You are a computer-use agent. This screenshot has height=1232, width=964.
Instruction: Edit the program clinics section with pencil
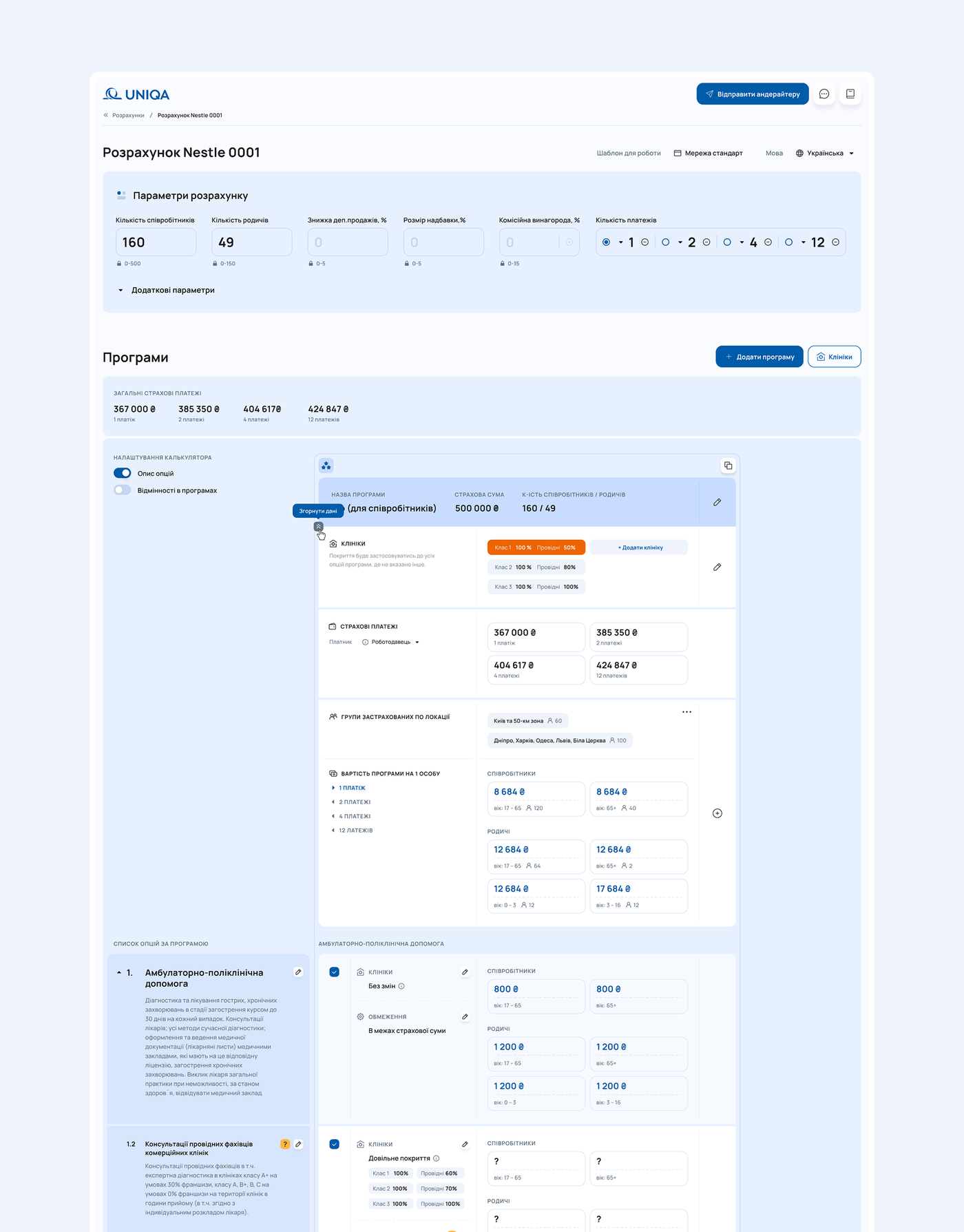click(x=717, y=567)
